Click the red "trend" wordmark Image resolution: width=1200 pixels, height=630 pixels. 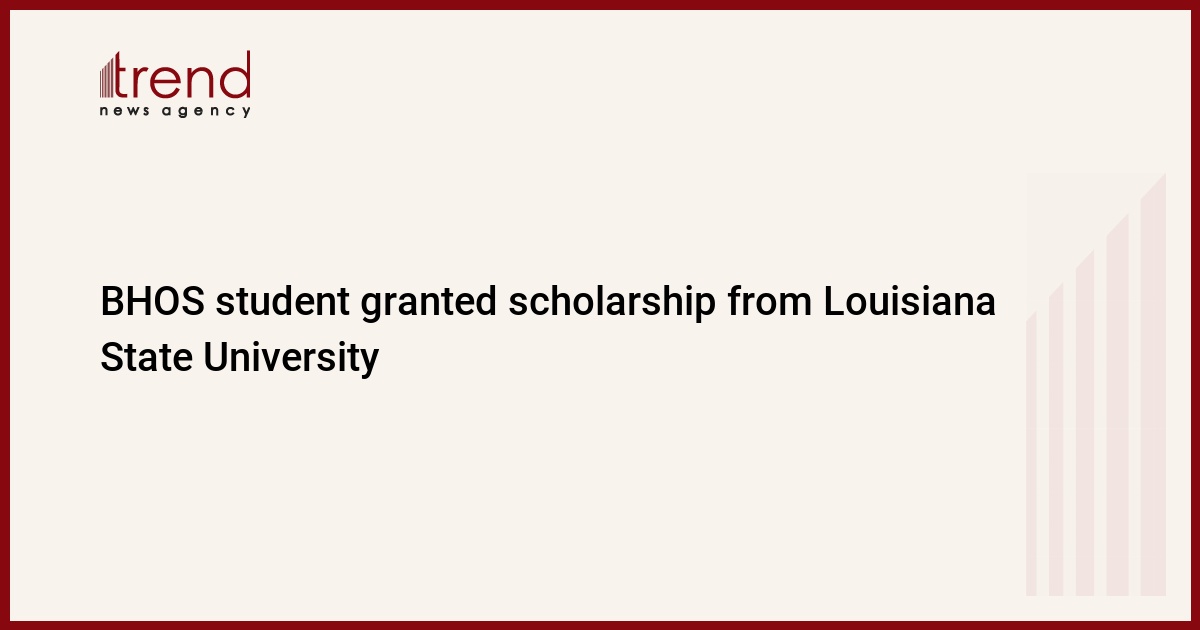point(184,76)
